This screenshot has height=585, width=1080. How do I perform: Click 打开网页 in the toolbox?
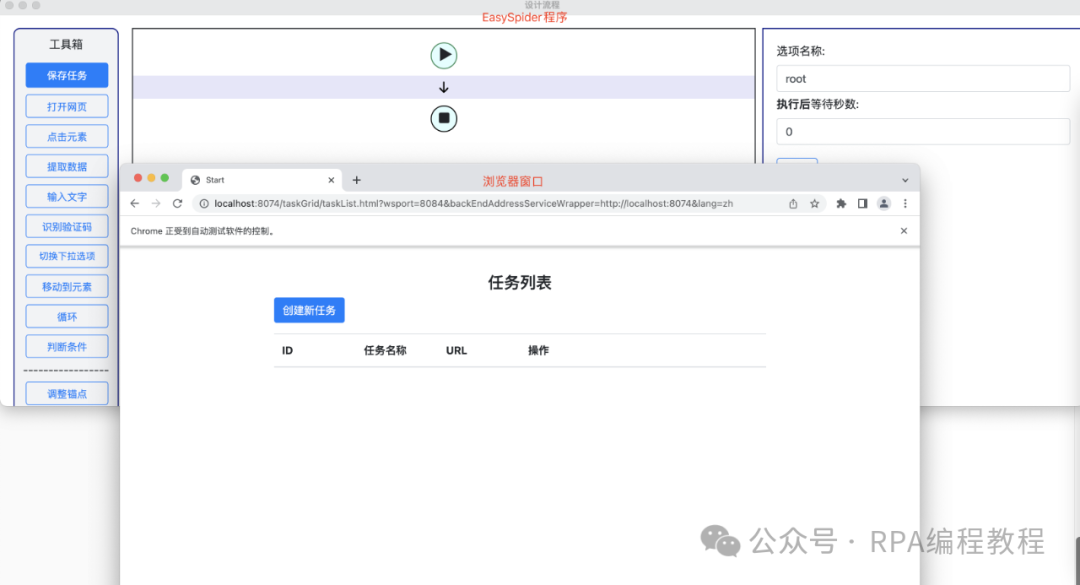click(67, 107)
